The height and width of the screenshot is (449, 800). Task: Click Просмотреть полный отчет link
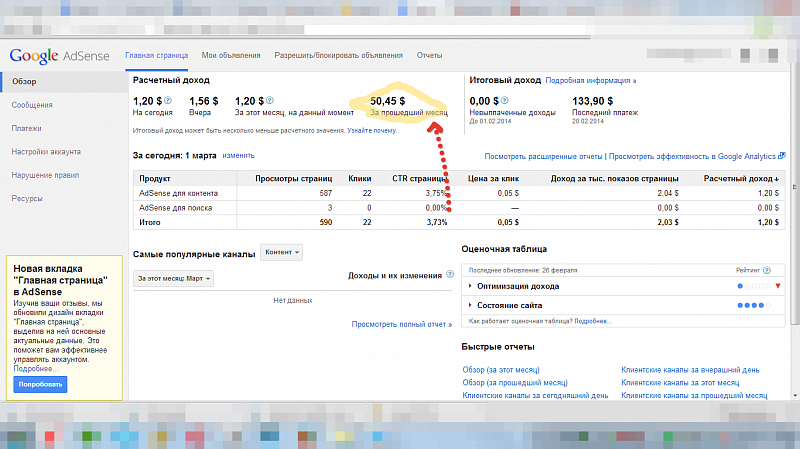(402, 324)
